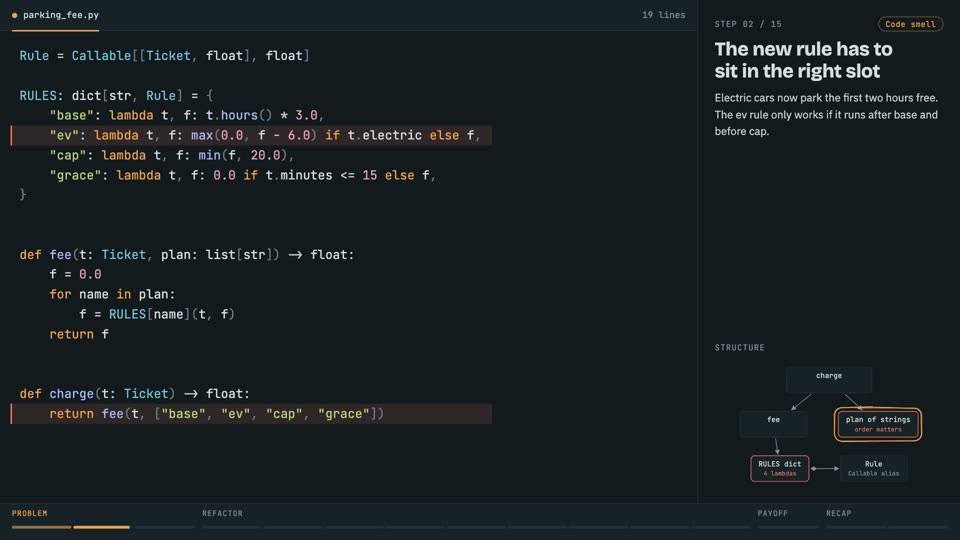Click the "def fee" function signature line
The height and width of the screenshot is (540, 960).
pyautogui.click(x=187, y=255)
